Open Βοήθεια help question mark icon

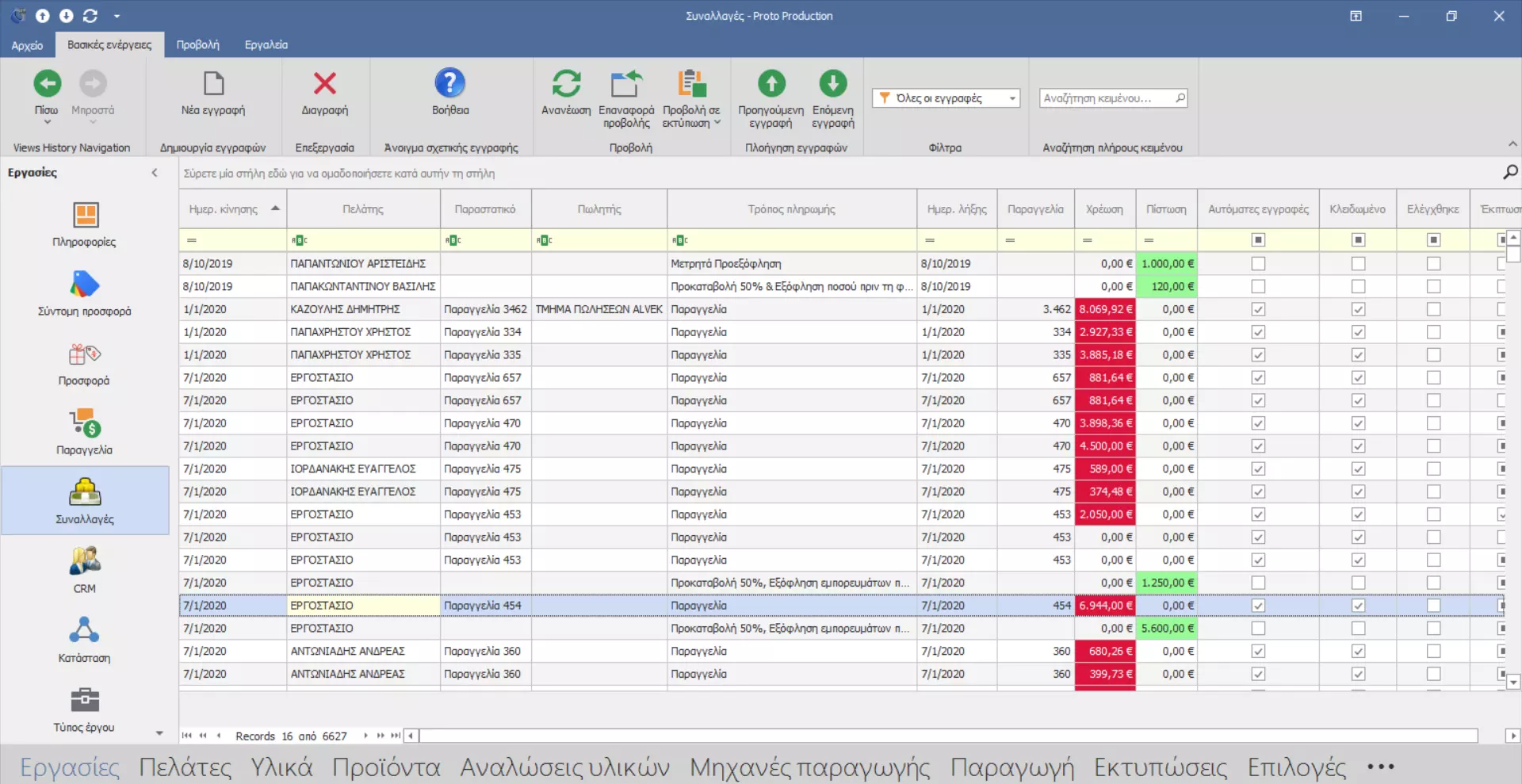[449, 84]
